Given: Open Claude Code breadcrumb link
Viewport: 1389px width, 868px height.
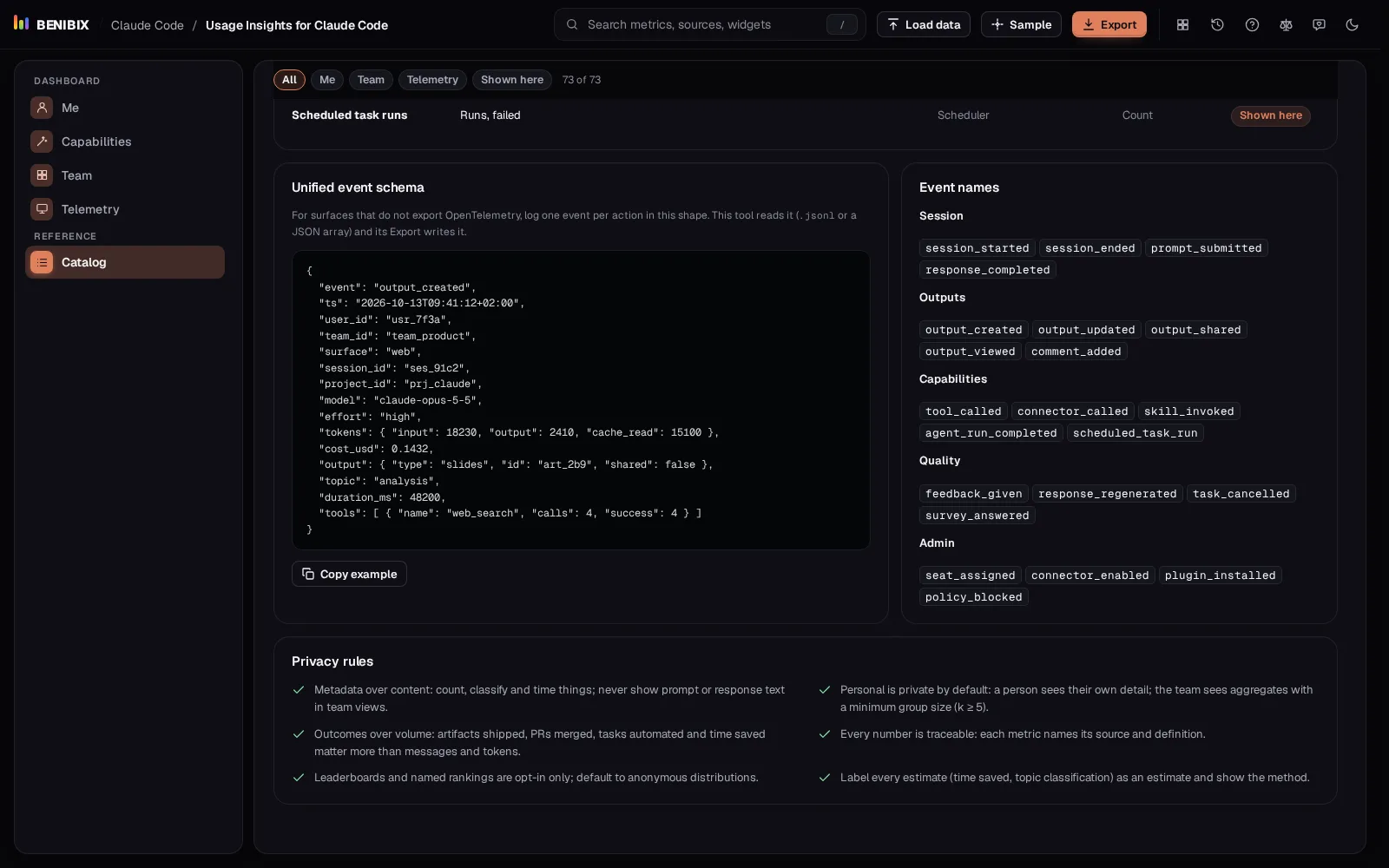Looking at the screenshot, I should (148, 25).
